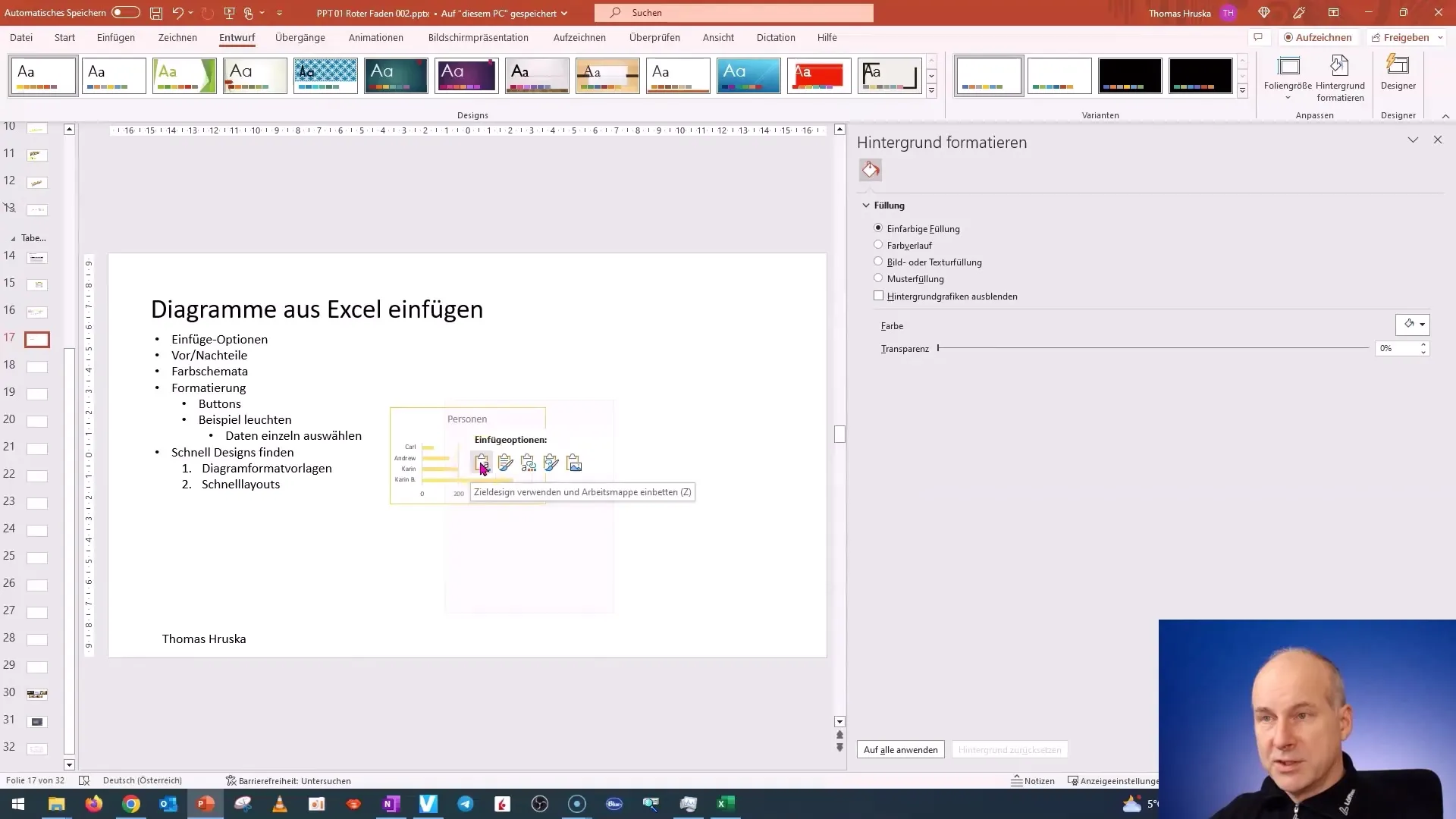Enable 'Hintergrundgrafiken ausblenden' checkbox
This screenshot has width=1456, height=819.
click(x=879, y=296)
